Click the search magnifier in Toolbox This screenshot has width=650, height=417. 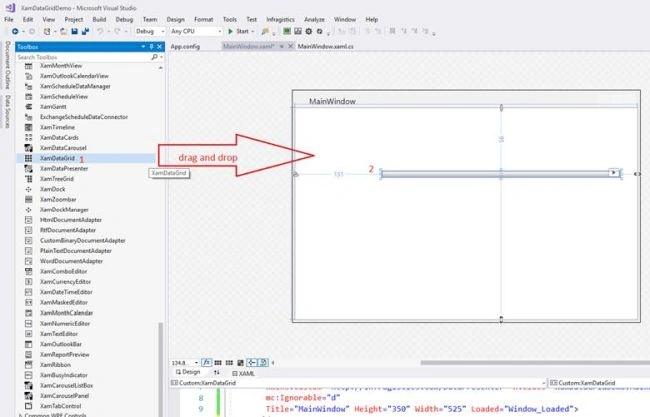[x=155, y=57]
